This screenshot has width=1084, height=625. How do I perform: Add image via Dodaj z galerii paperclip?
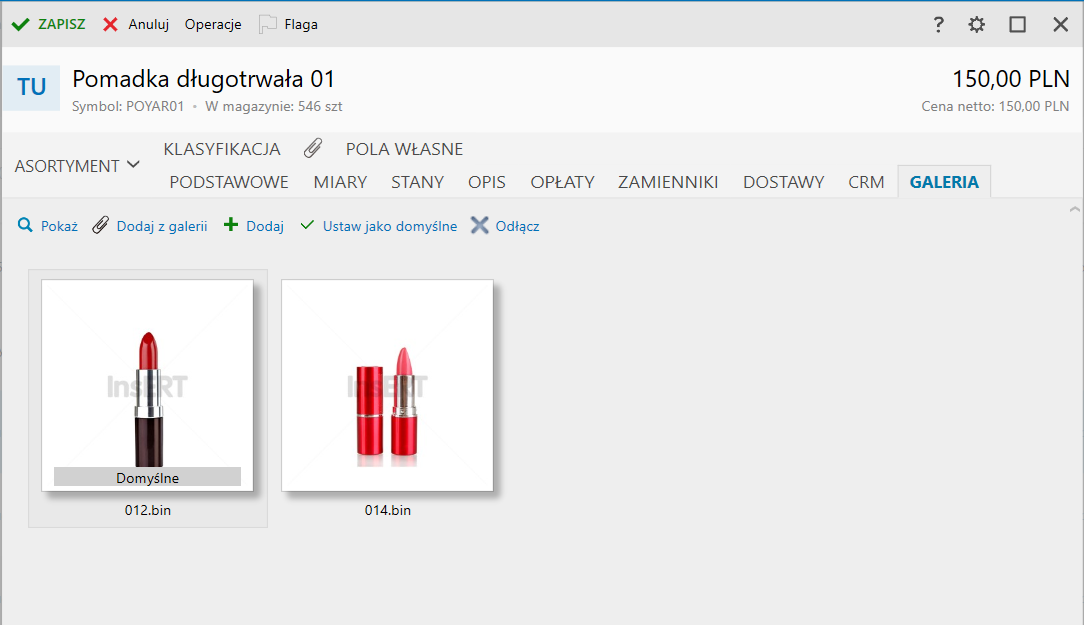(x=100, y=226)
